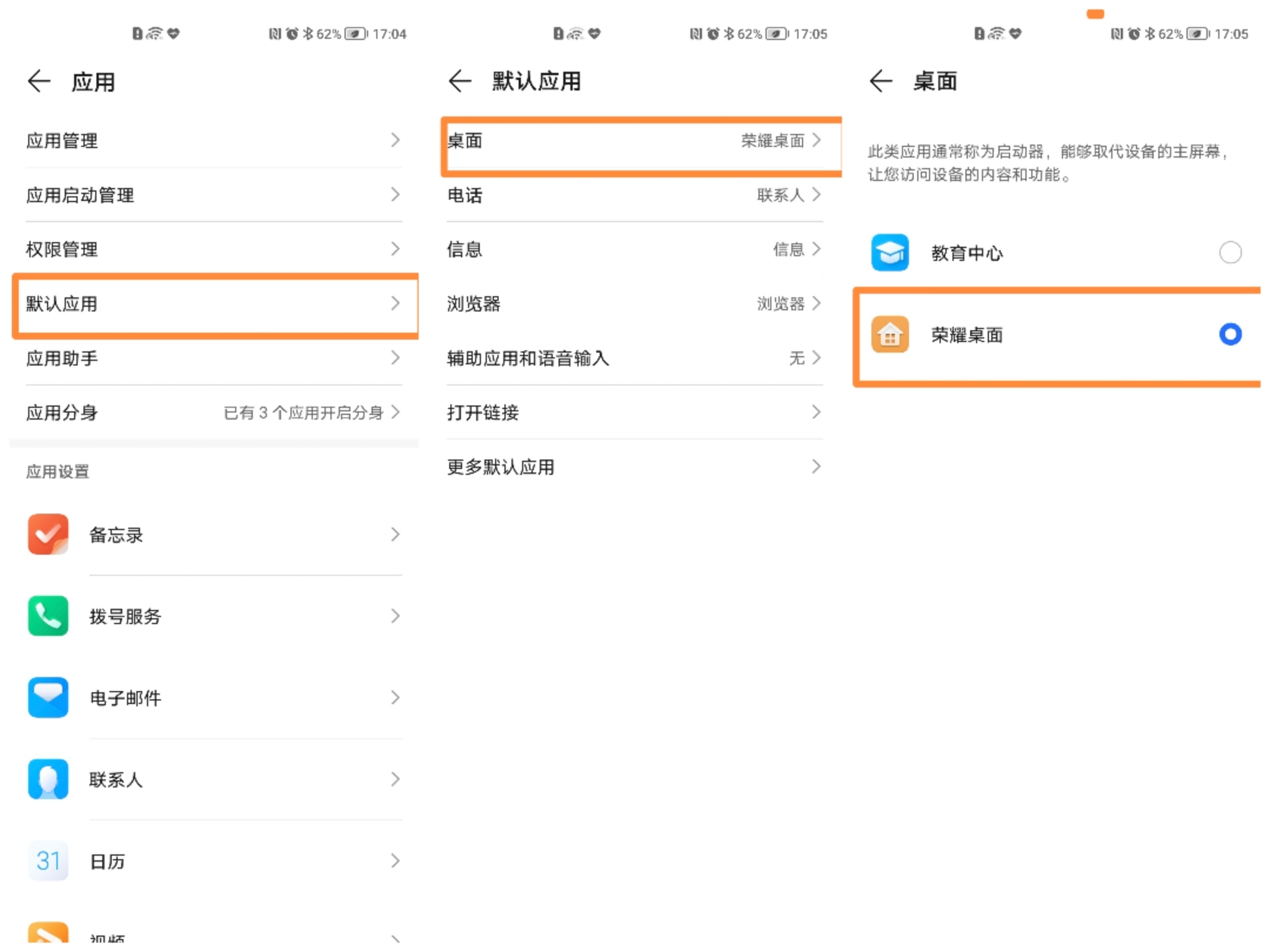Screen dimensions: 1270x952
Task: Tap 荣耀桌面 value beside 桌面 row
Action: [773, 140]
